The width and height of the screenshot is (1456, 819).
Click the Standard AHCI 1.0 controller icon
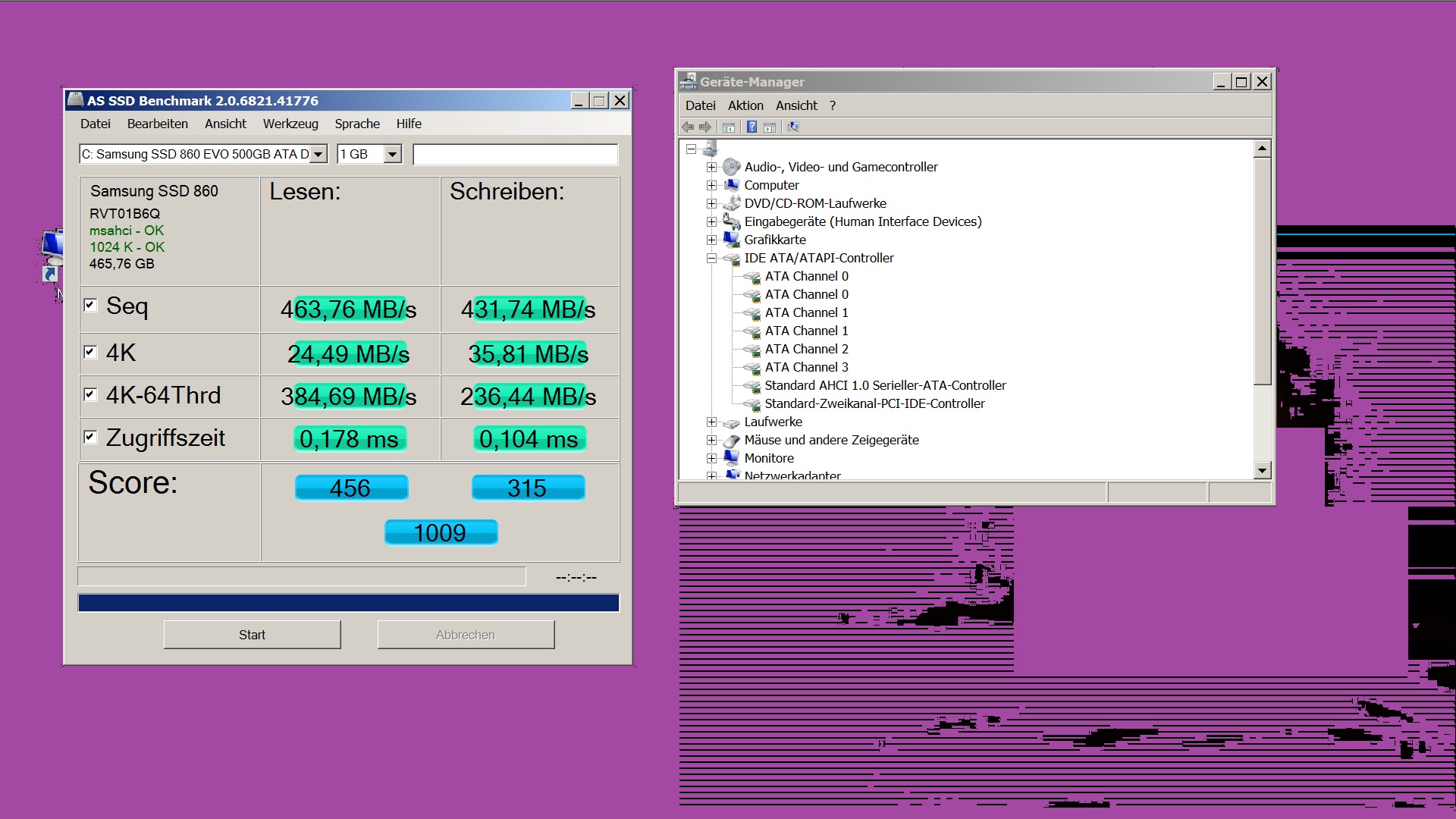click(752, 386)
